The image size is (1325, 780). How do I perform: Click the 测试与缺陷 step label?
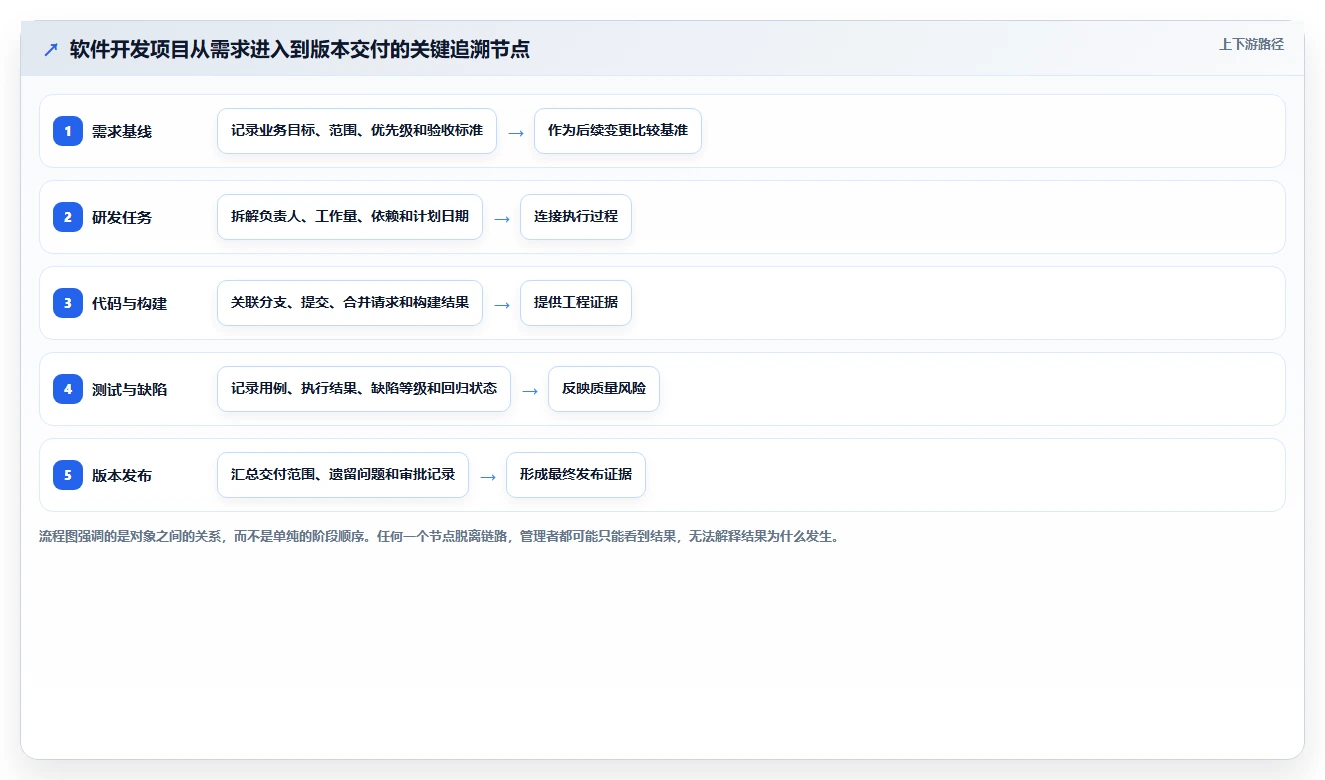point(130,389)
